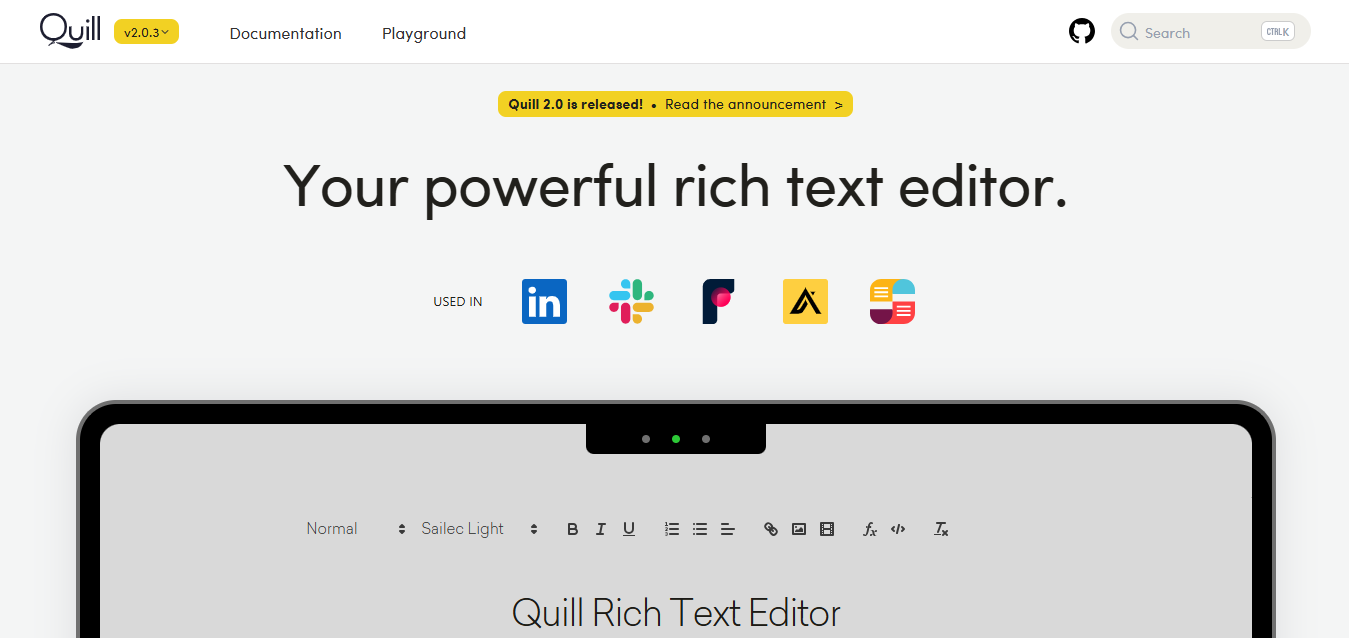Viewport: 1349px width, 638px height.
Task: Click the magnifier icon in the search box
Action: coord(1129,32)
